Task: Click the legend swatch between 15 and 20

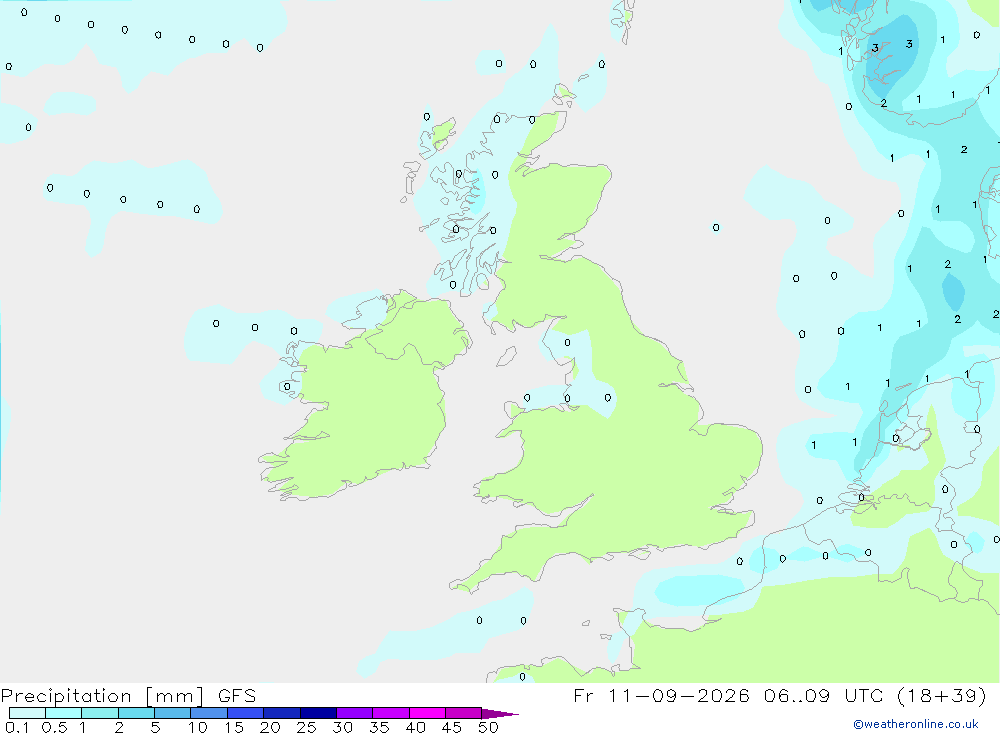Action: [245, 713]
